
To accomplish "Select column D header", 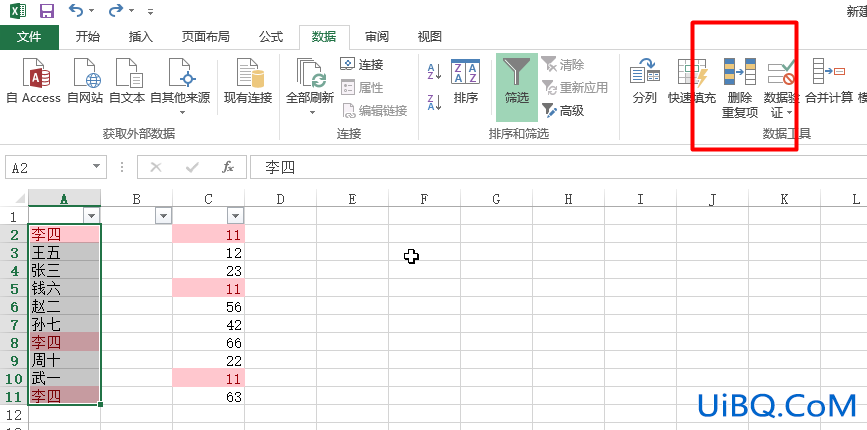I will point(280,199).
